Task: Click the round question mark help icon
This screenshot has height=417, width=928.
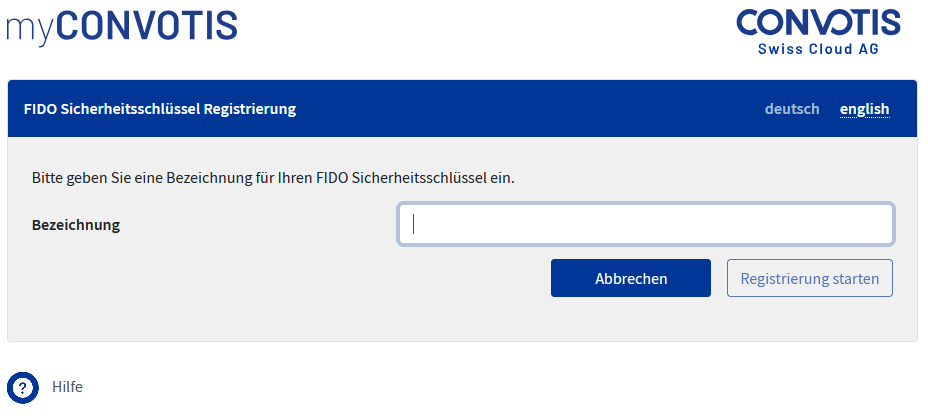Action: [22, 387]
